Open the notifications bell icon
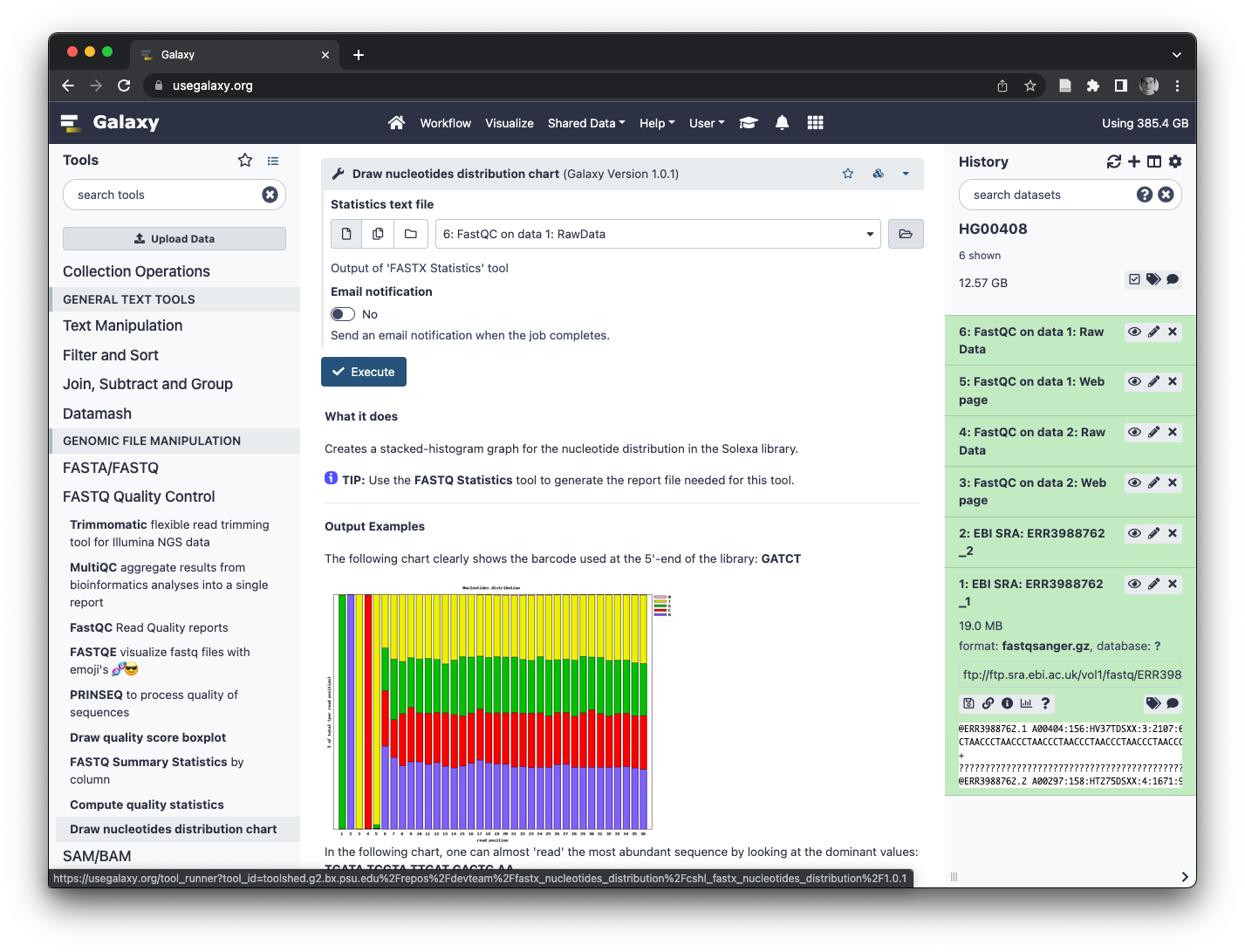Screen dimensions: 1245x952 [782, 123]
